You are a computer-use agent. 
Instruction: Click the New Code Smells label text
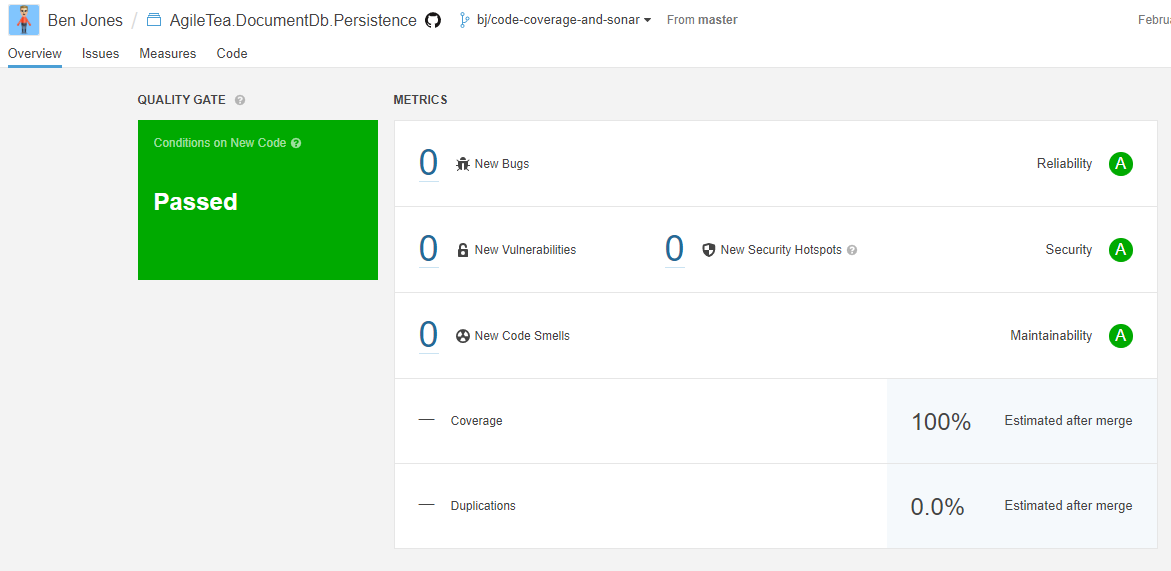(x=522, y=336)
